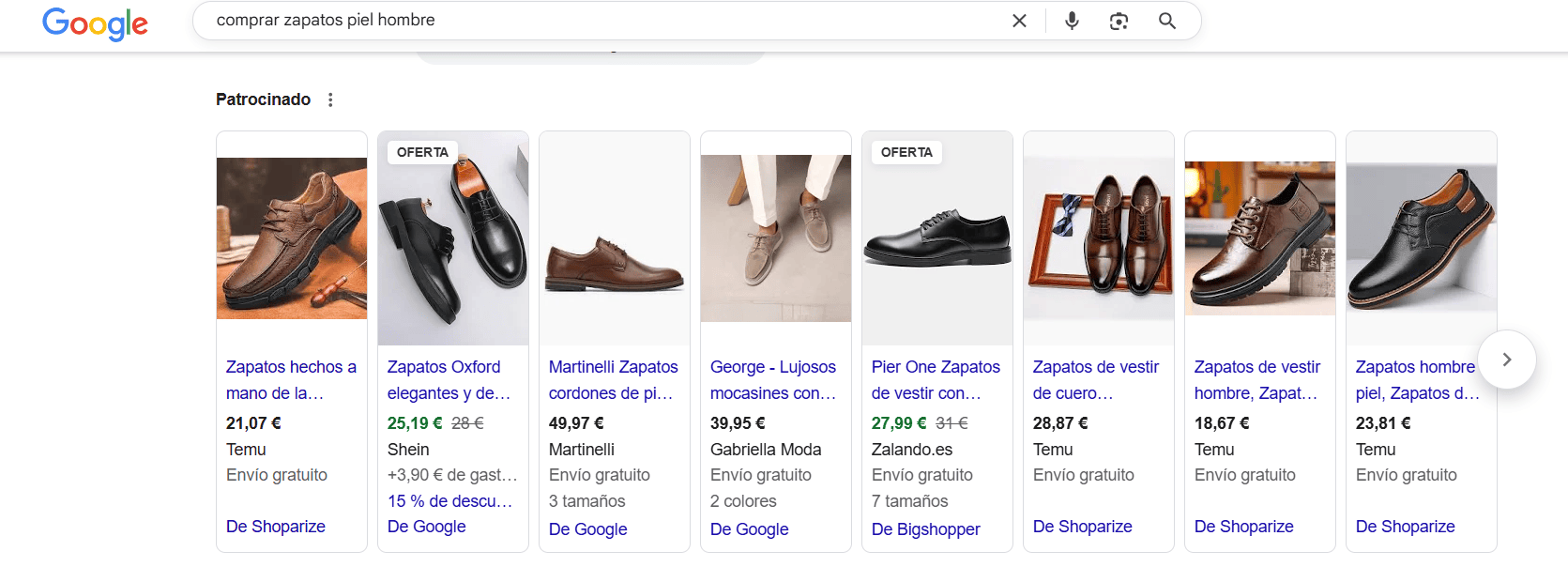Click the brown leather shoes with frame image
The width and height of the screenshot is (1568, 582).
(x=1099, y=238)
